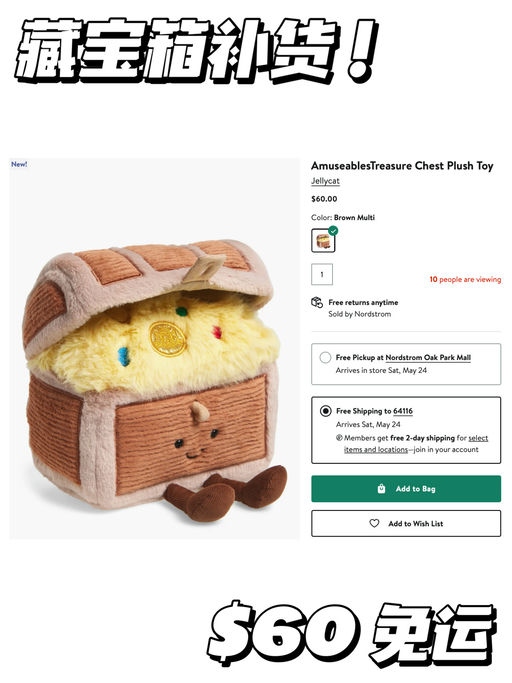This screenshot has width=512, height=683.
Task: Click the green checkmark on color swatch
Action: (333, 231)
